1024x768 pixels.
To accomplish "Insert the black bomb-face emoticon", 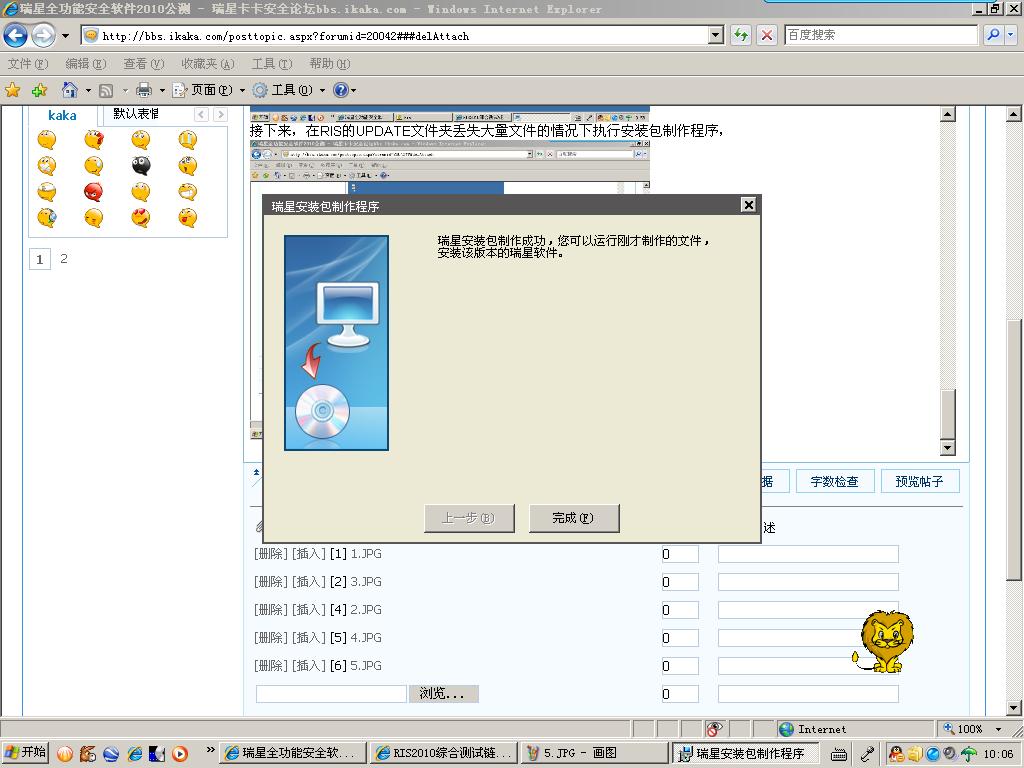I will click(140, 166).
